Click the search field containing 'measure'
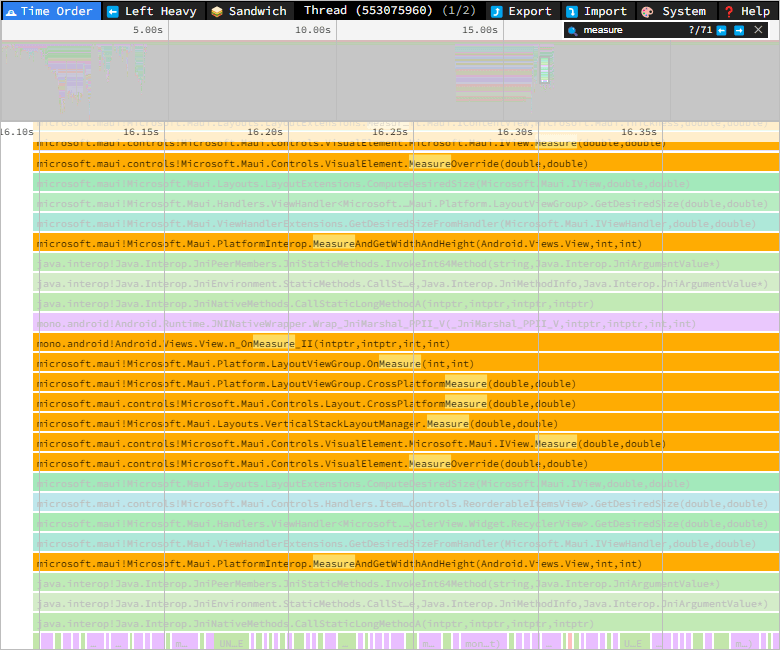The height and width of the screenshot is (650, 780). tap(632, 30)
